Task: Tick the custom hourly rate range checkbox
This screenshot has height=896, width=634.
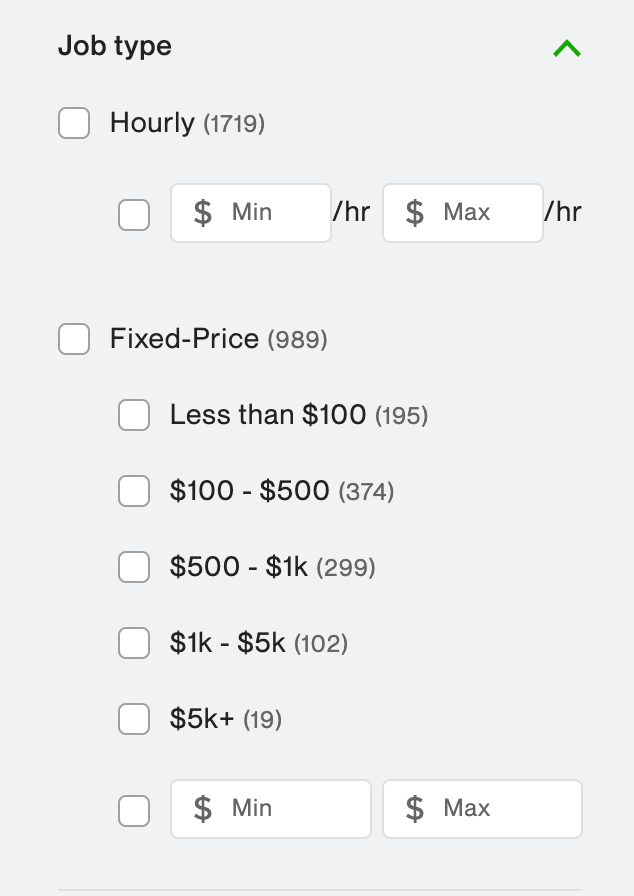Action: tap(134, 214)
